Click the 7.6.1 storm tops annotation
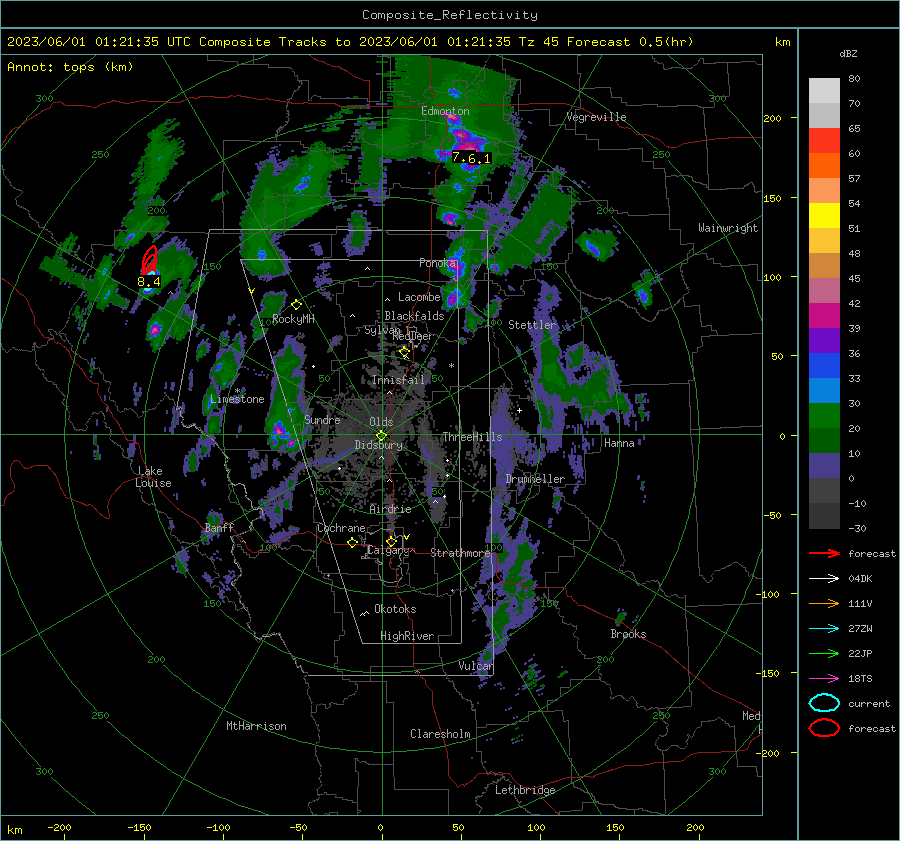Screen dimensions: 900x841 pos(471,158)
